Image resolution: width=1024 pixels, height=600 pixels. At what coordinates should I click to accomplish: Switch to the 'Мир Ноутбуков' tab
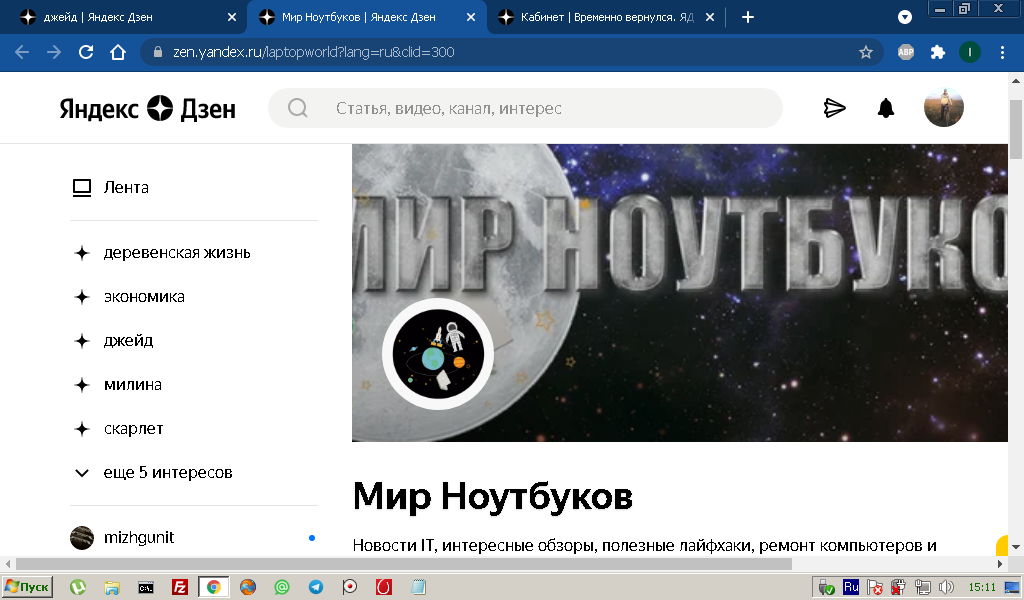pos(366,18)
